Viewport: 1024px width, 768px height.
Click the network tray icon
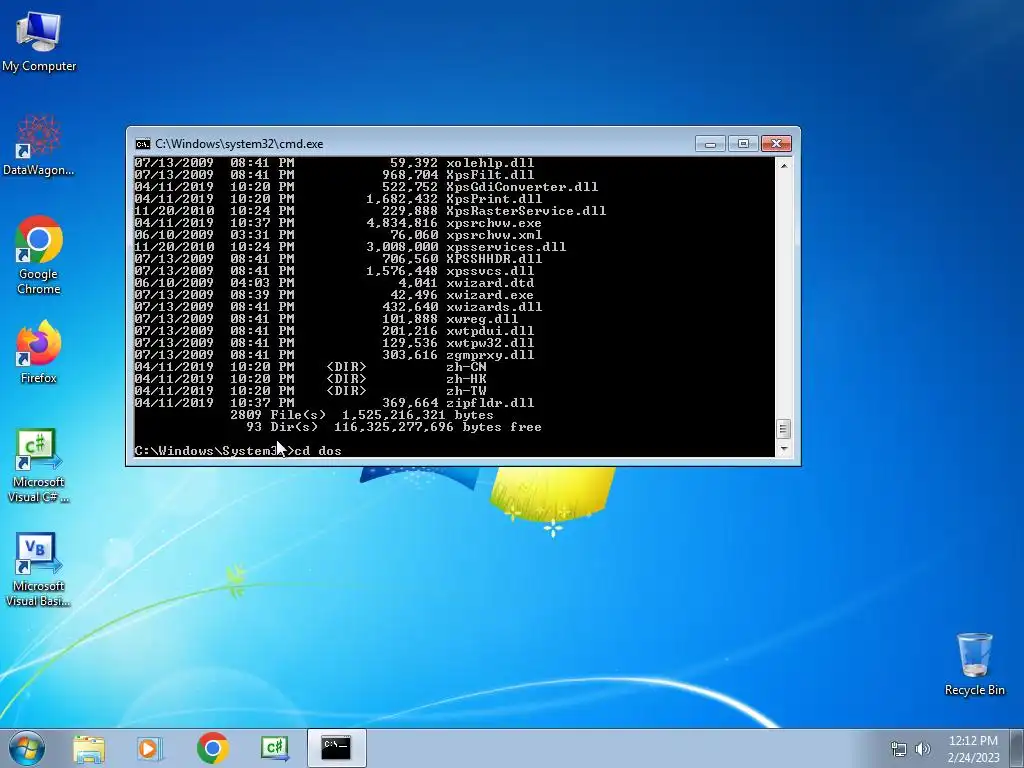[x=899, y=749]
